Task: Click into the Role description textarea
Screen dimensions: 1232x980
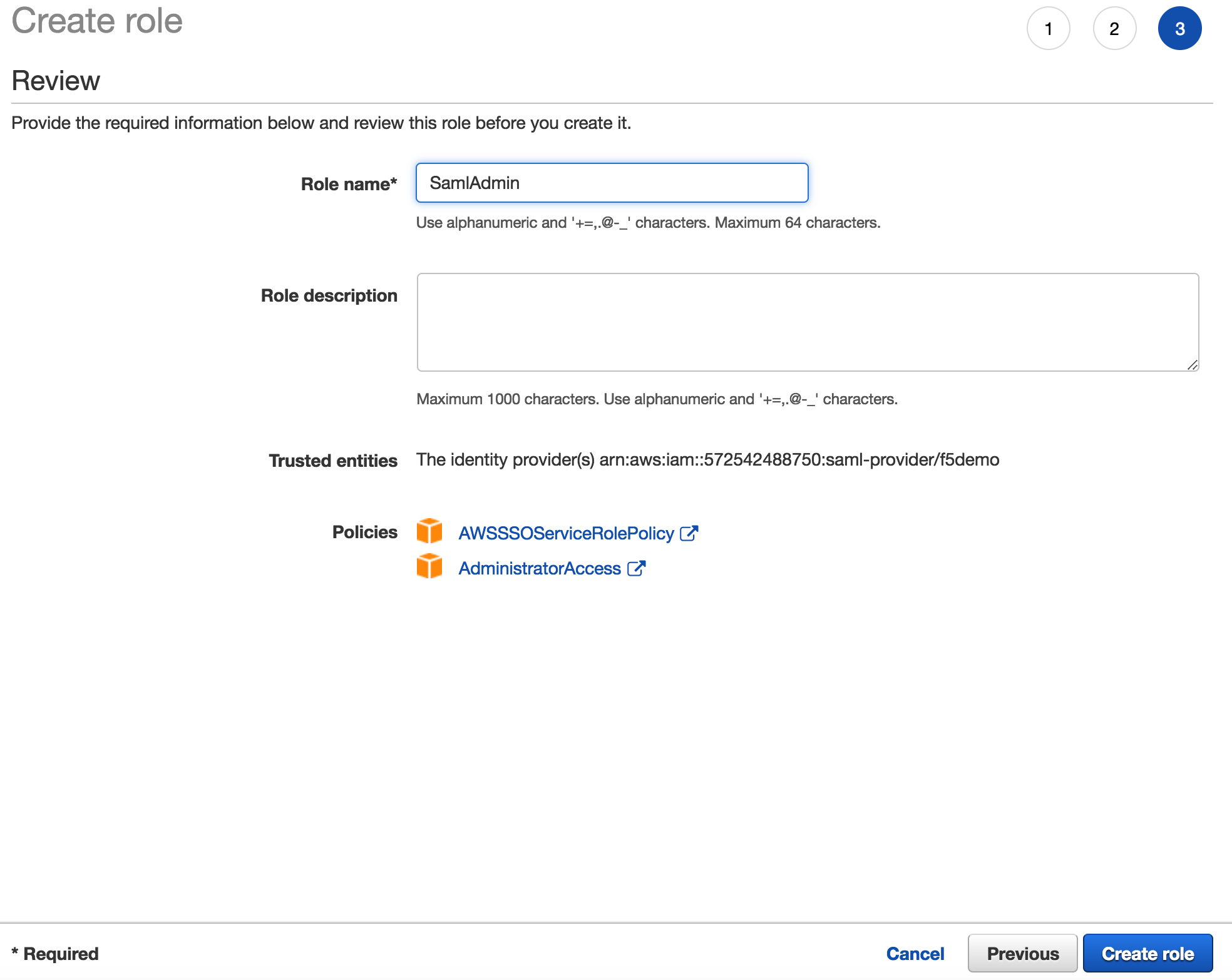Action: click(808, 322)
